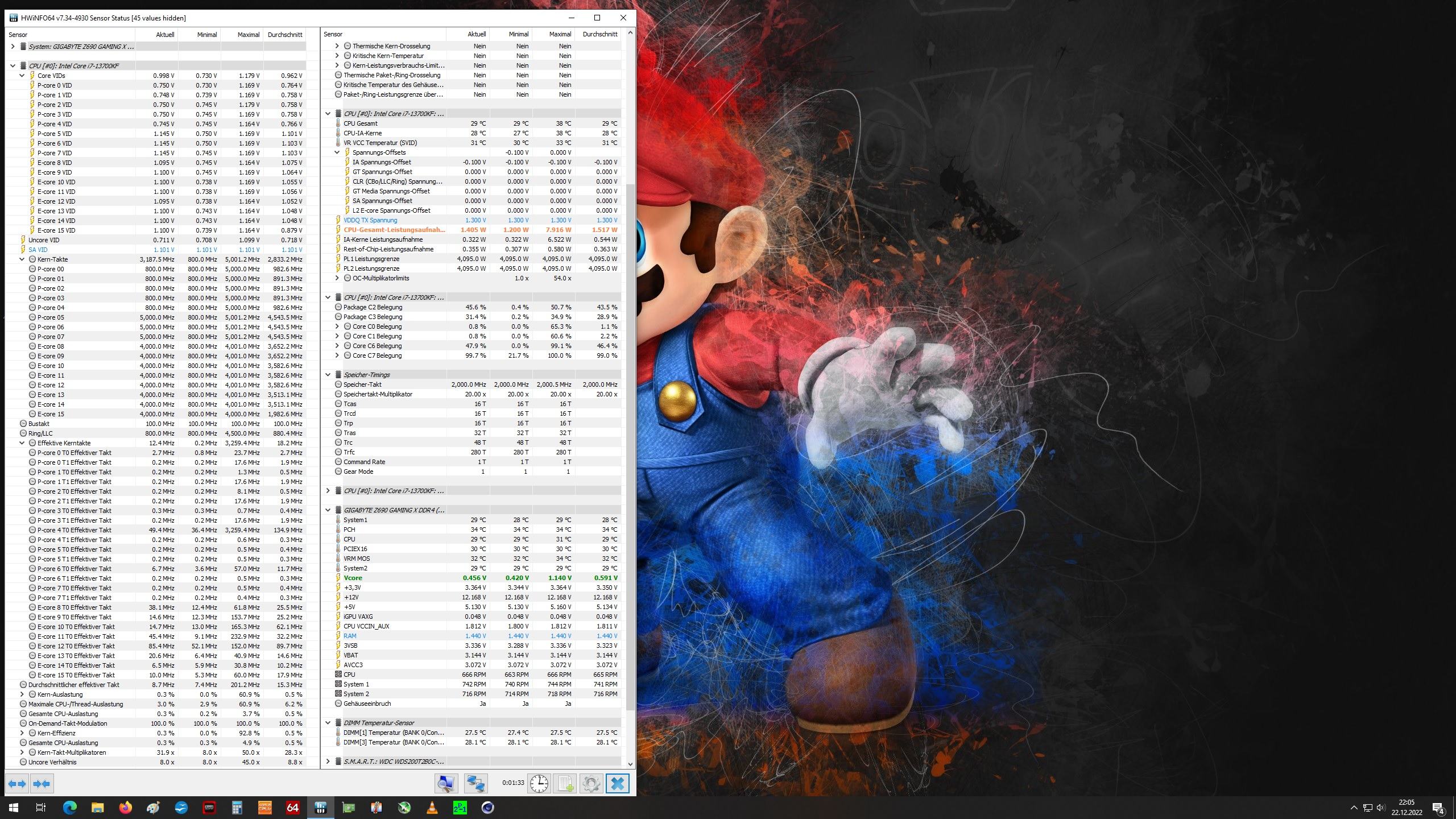The width and height of the screenshot is (1456, 819).
Task: Click the volume speaker tray icon
Action: (1381, 808)
